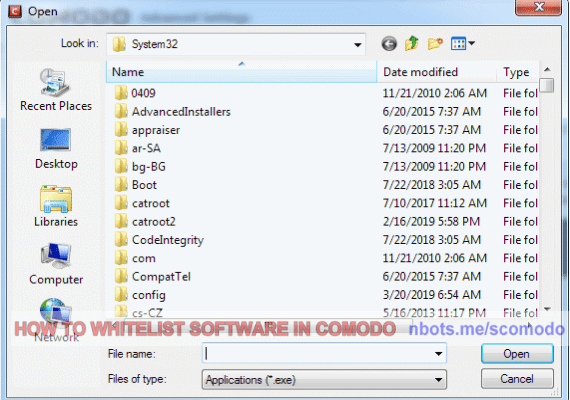The image size is (570, 400).
Task: Expand the File name dropdown arrow
Action: 438,354
